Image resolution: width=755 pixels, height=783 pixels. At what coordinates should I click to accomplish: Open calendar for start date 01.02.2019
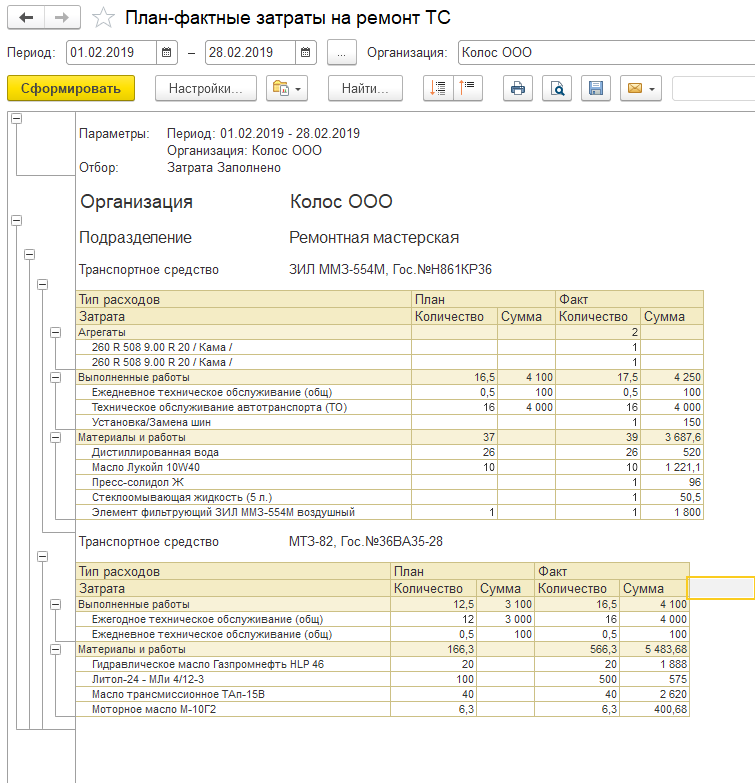click(167, 52)
